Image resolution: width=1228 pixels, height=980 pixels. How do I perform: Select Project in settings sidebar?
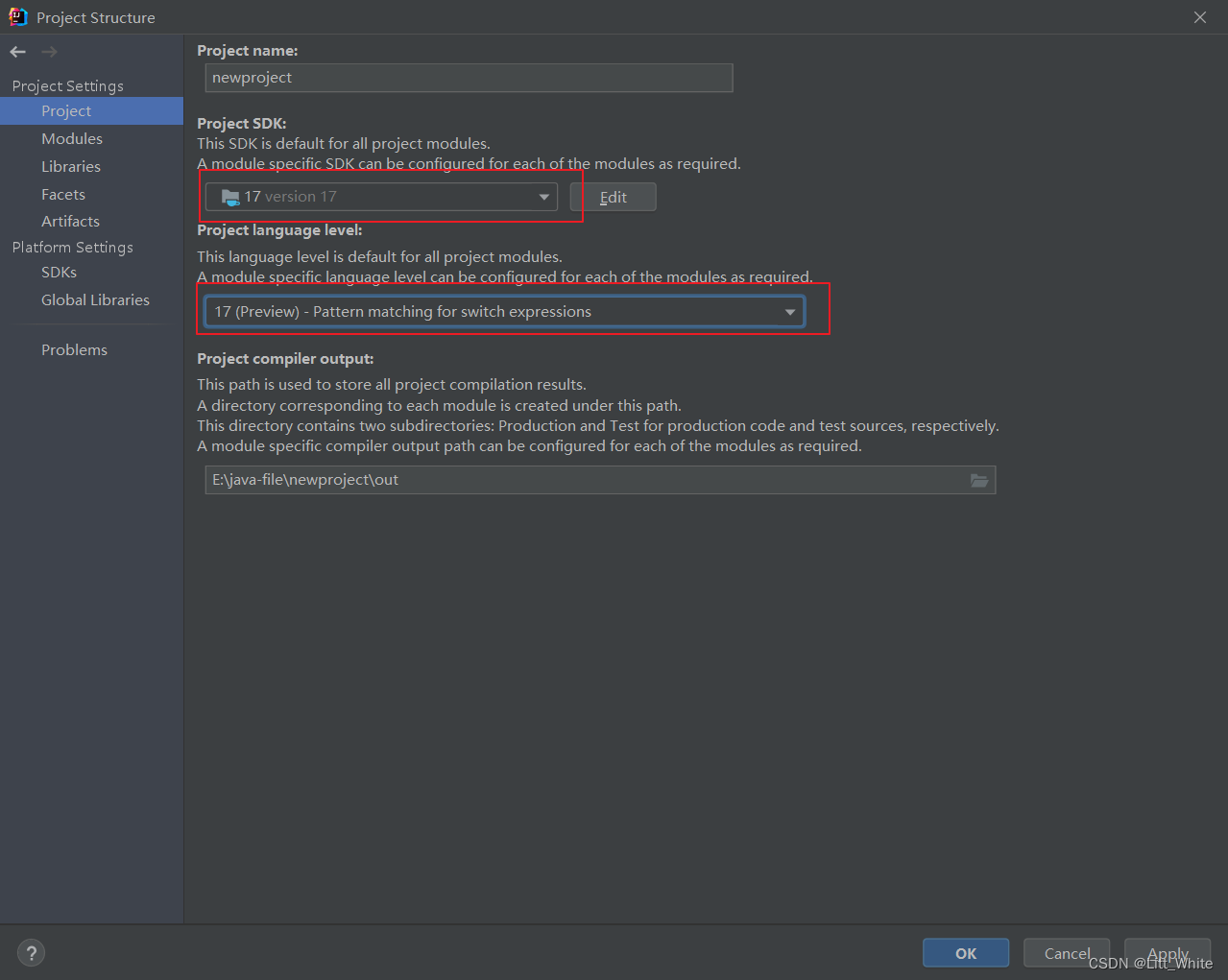[x=91, y=111]
